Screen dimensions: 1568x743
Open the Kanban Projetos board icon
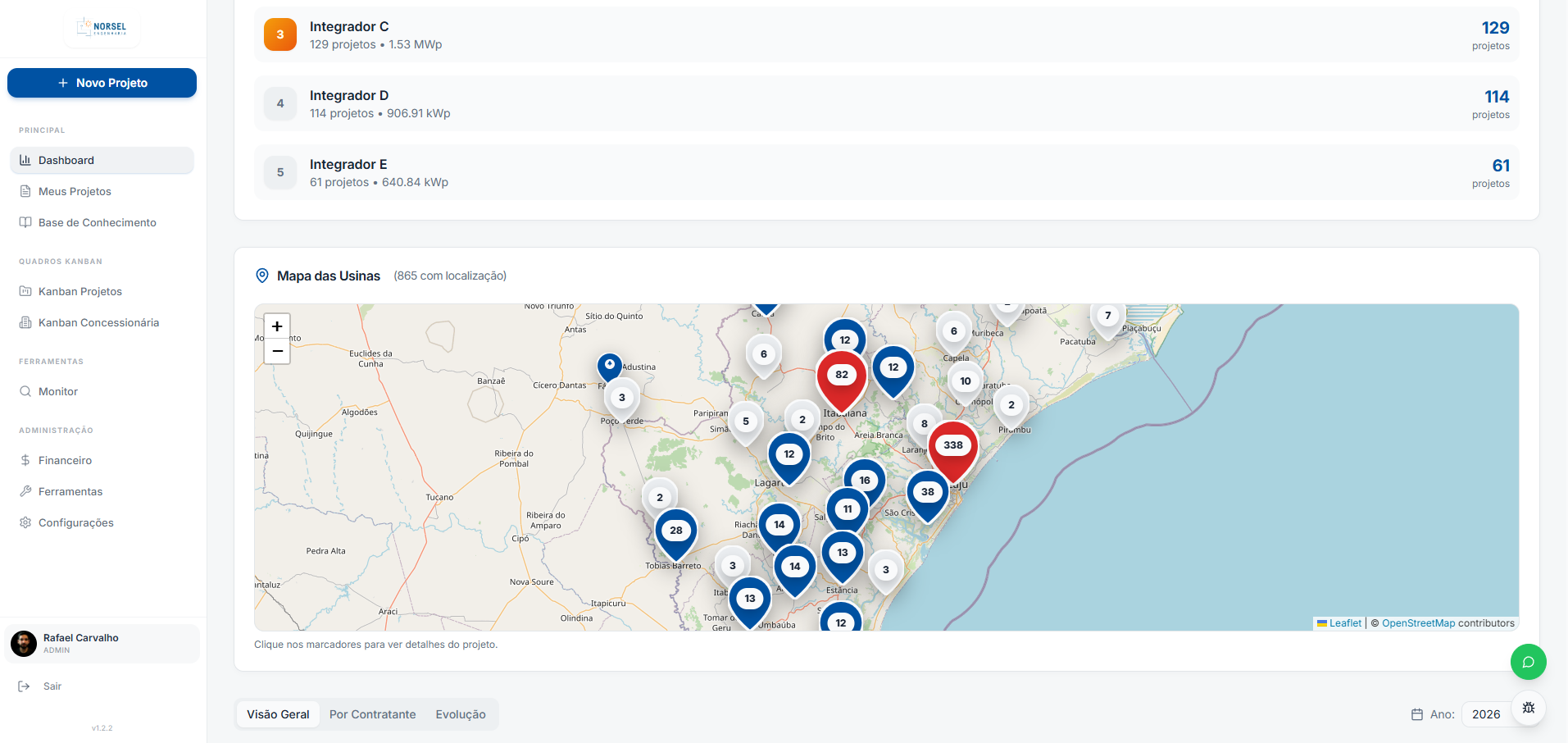tap(25, 291)
